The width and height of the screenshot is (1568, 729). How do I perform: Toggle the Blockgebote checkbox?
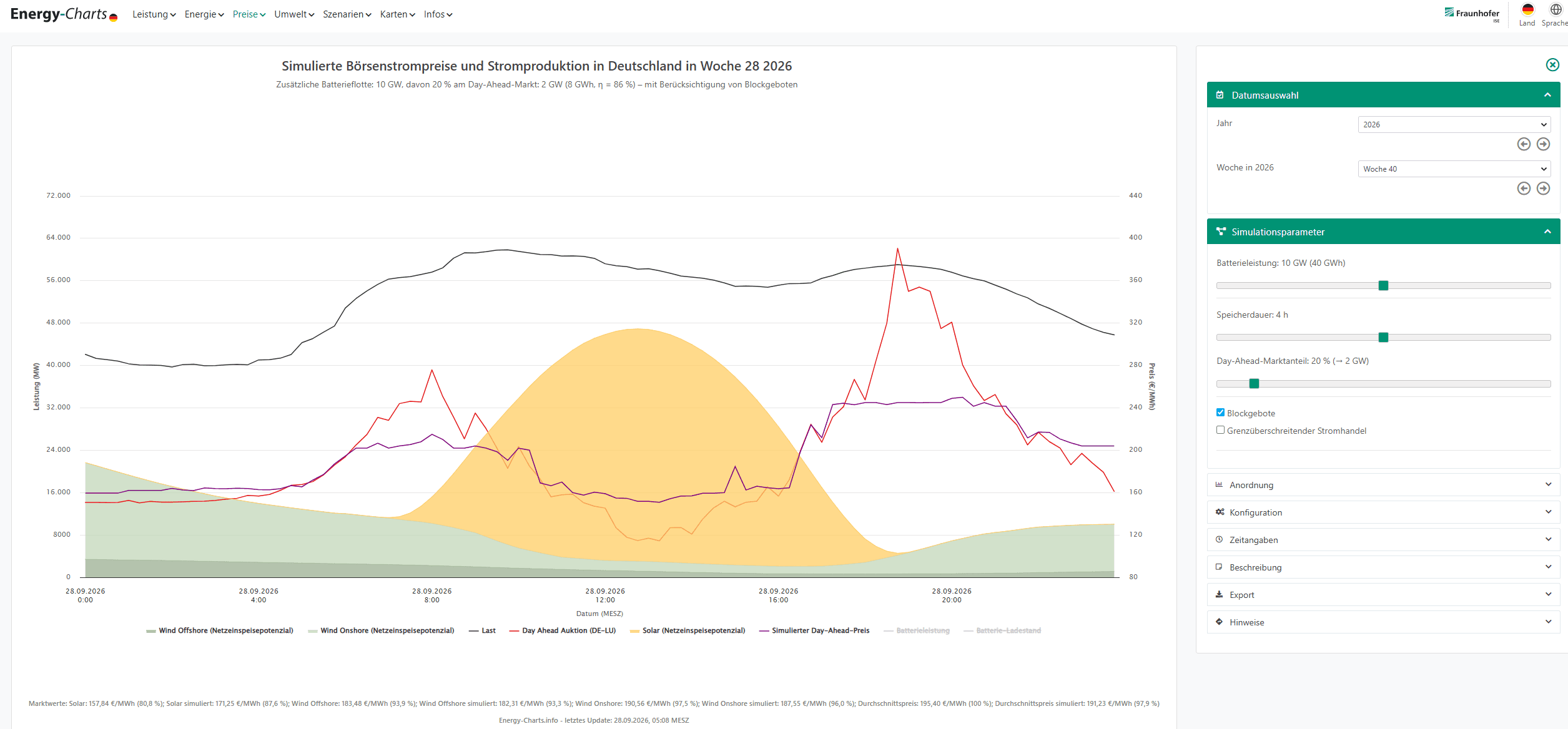tap(1220, 413)
